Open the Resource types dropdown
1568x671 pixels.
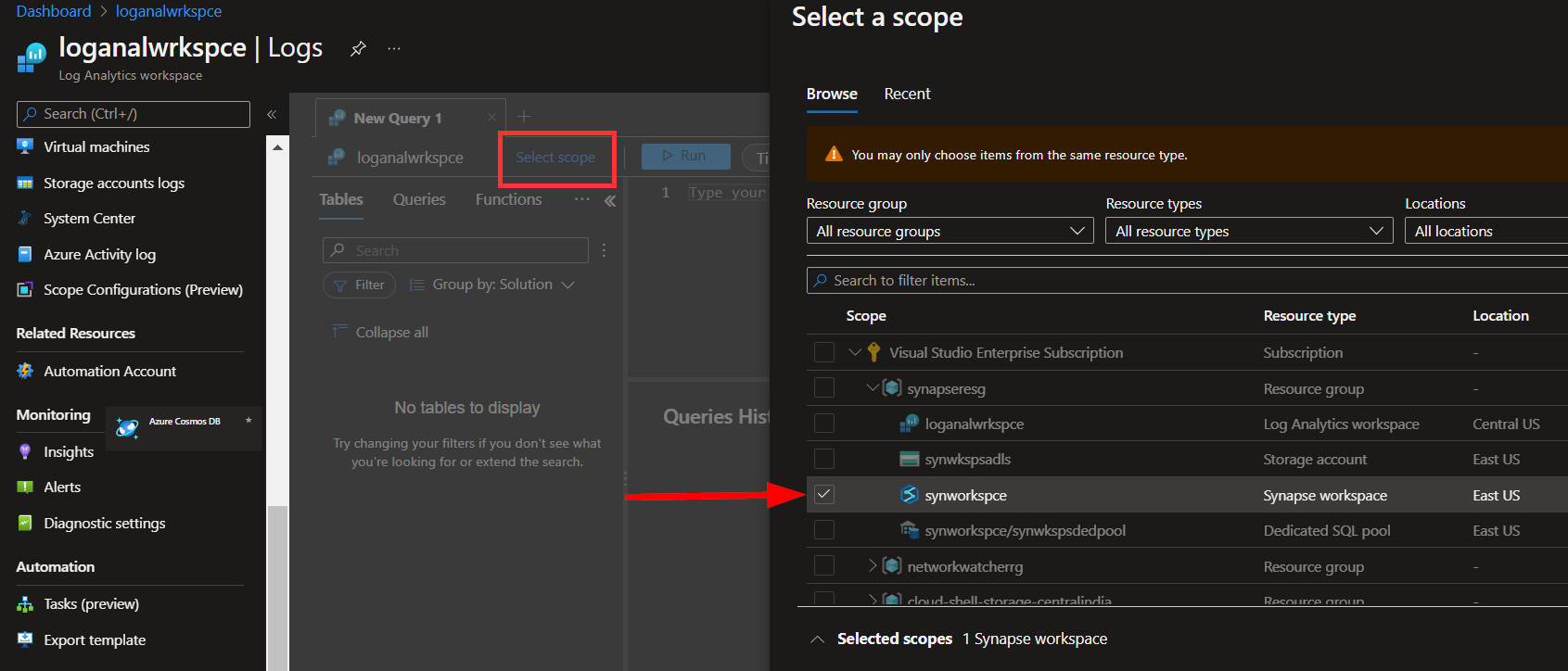click(1248, 231)
